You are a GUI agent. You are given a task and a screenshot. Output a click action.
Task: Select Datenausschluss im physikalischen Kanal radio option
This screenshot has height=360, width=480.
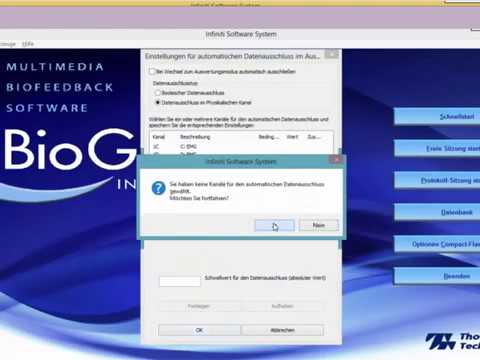click(x=158, y=102)
